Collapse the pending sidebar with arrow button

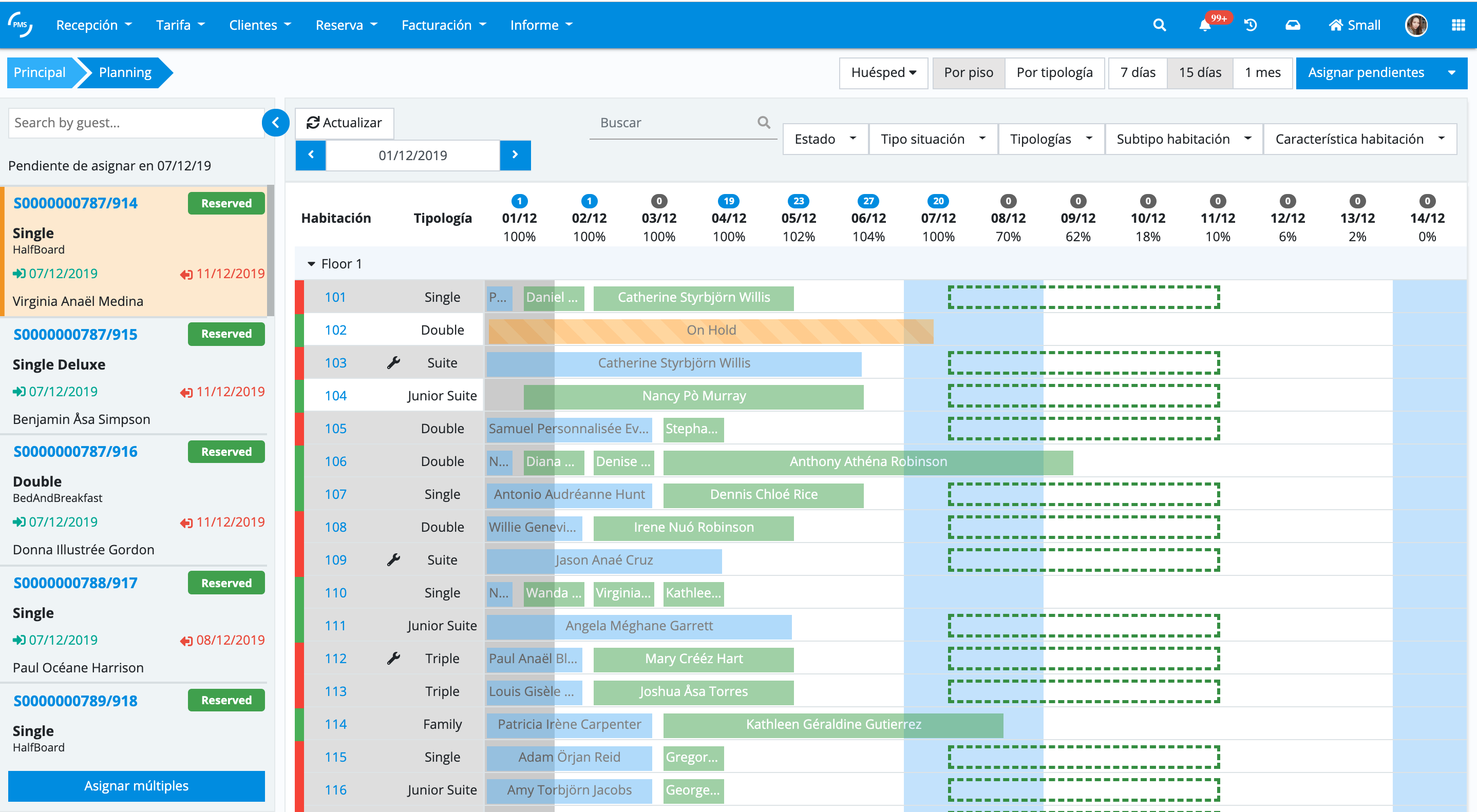(276, 123)
